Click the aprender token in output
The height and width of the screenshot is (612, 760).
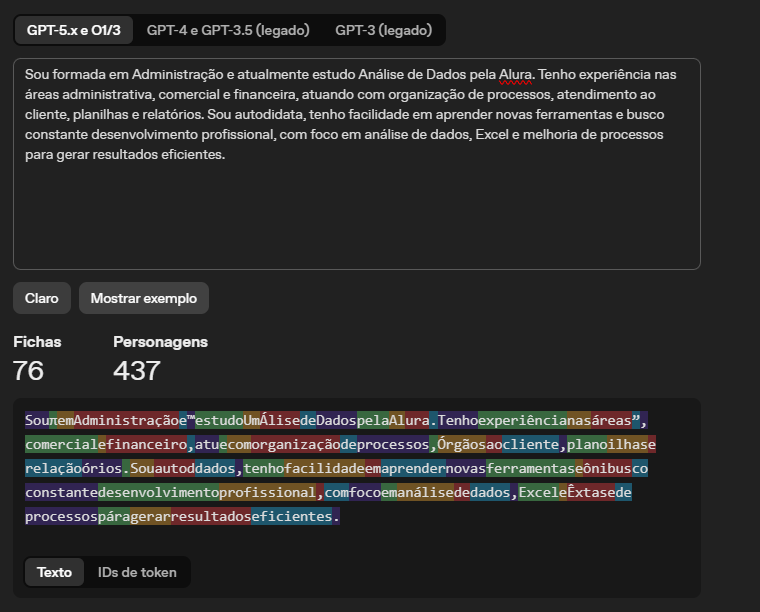(413, 469)
